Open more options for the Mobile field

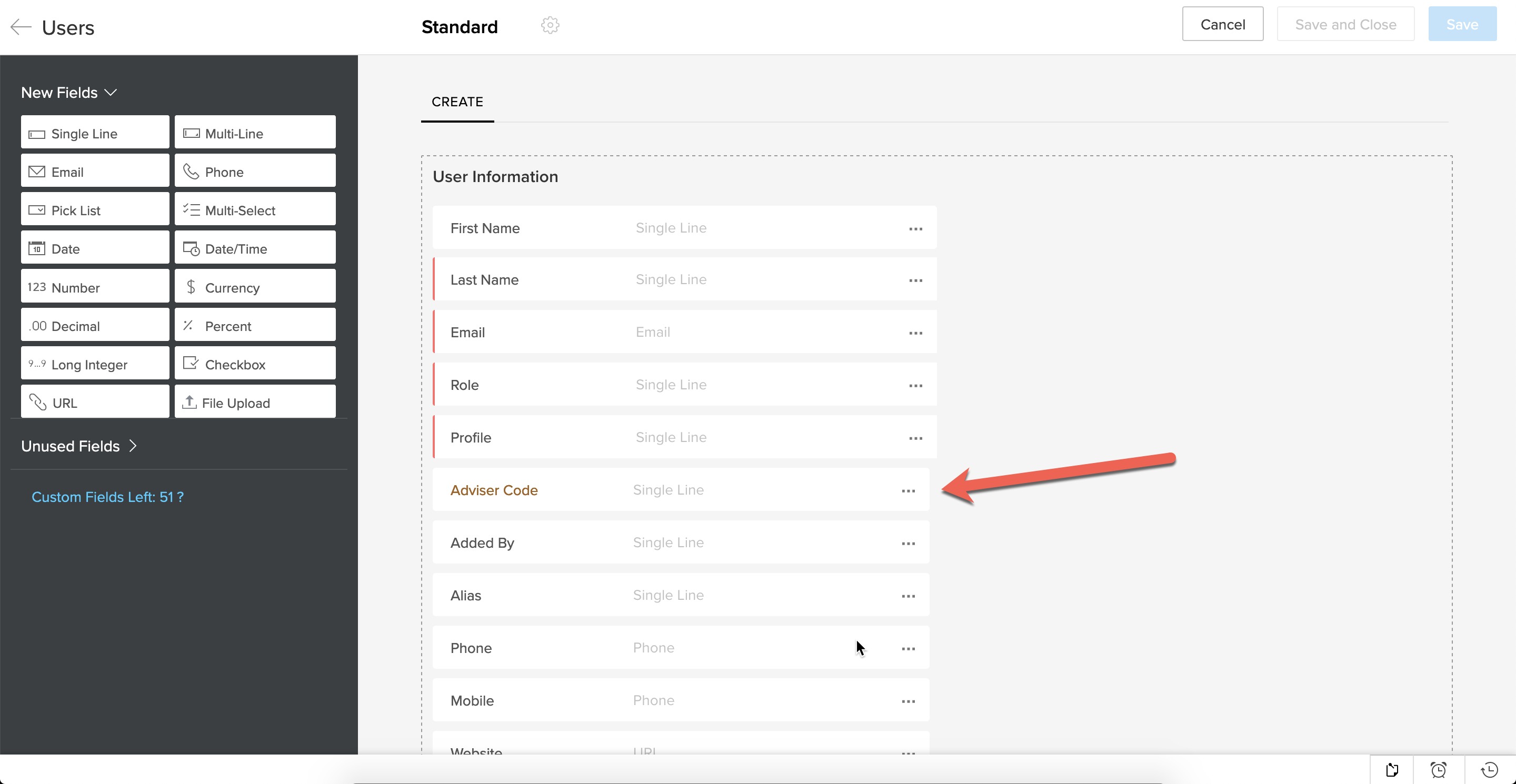click(908, 701)
